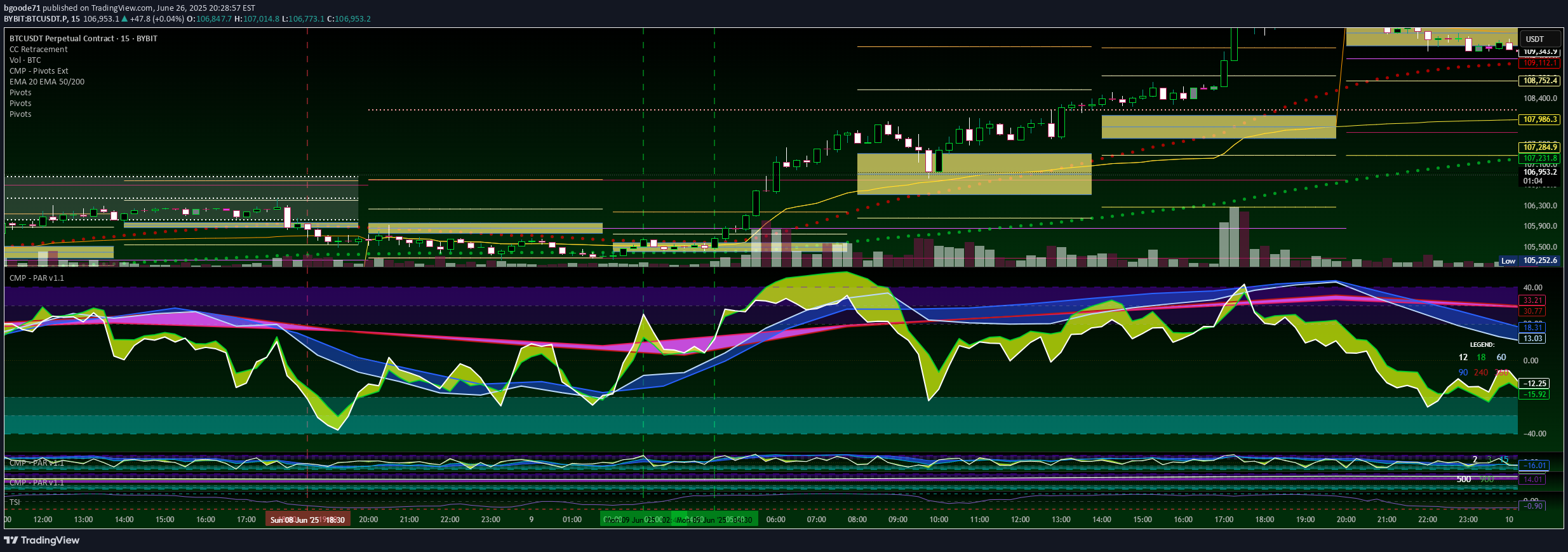Select the 108,752.4 price label
The image size is (1568, 552).
click(1539, 81)
